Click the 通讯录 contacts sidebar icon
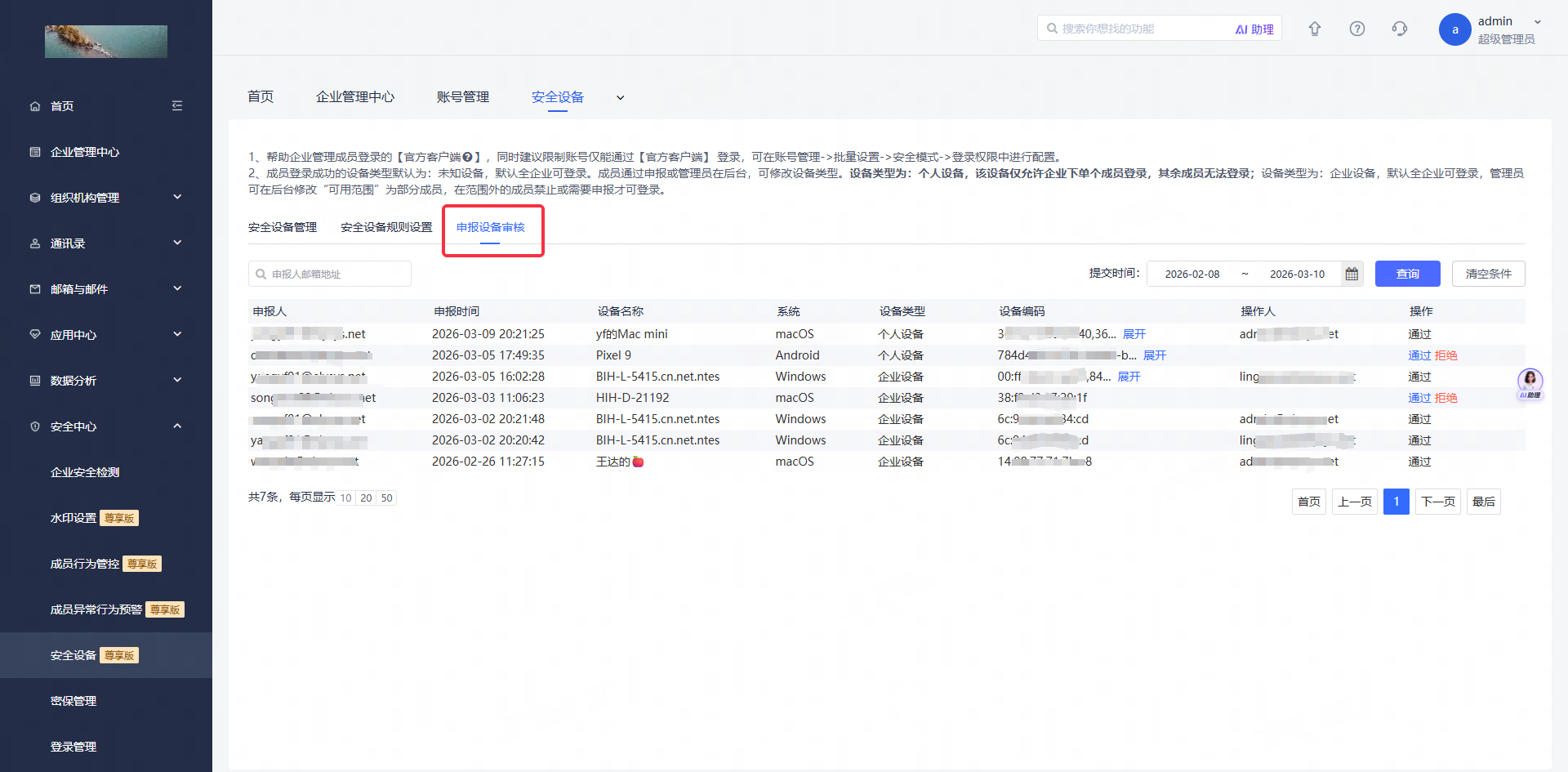The image size is (1568, 772). [x=35, y=243]
